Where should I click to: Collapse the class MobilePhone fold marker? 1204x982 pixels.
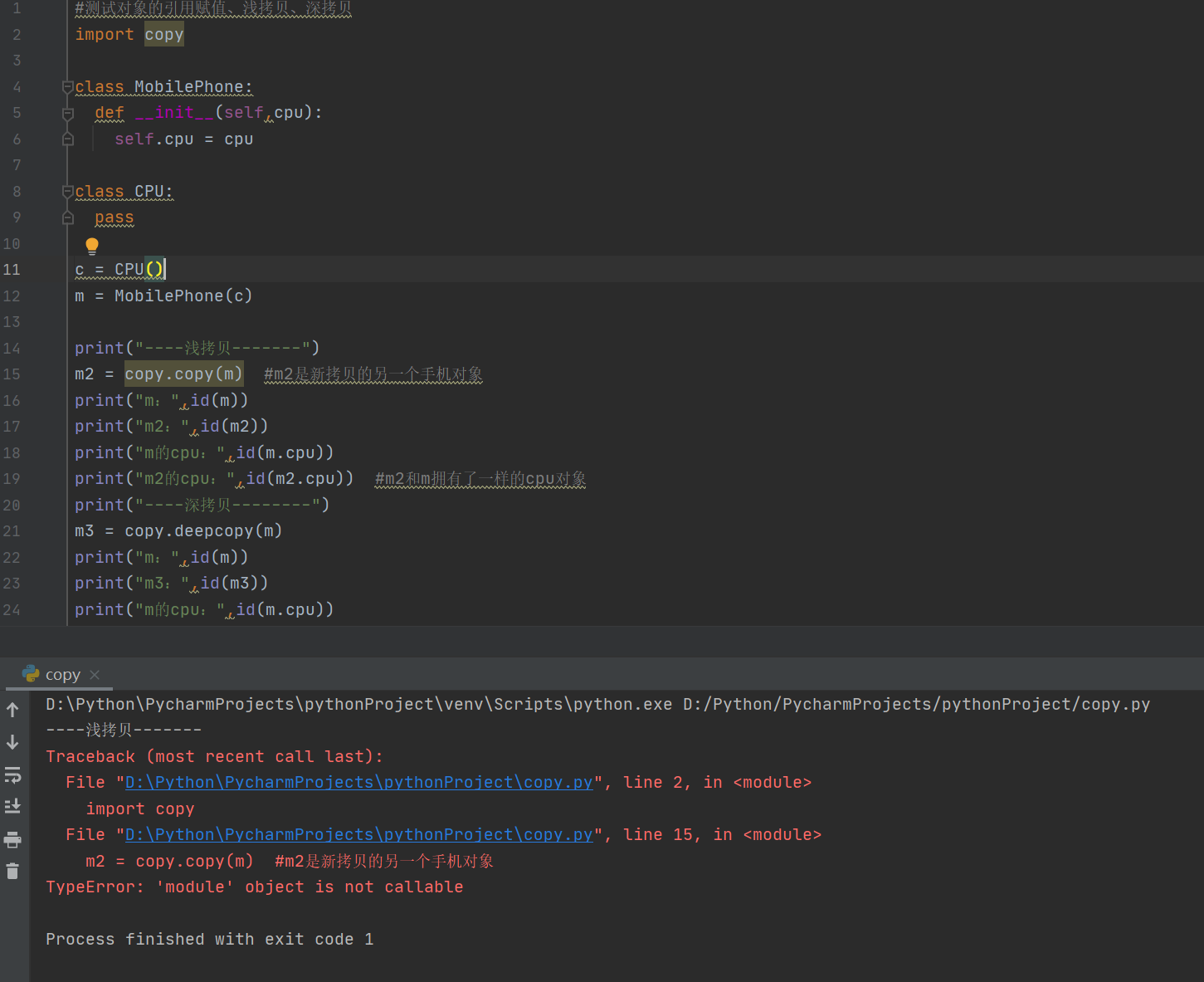click(x=68, y=86)
